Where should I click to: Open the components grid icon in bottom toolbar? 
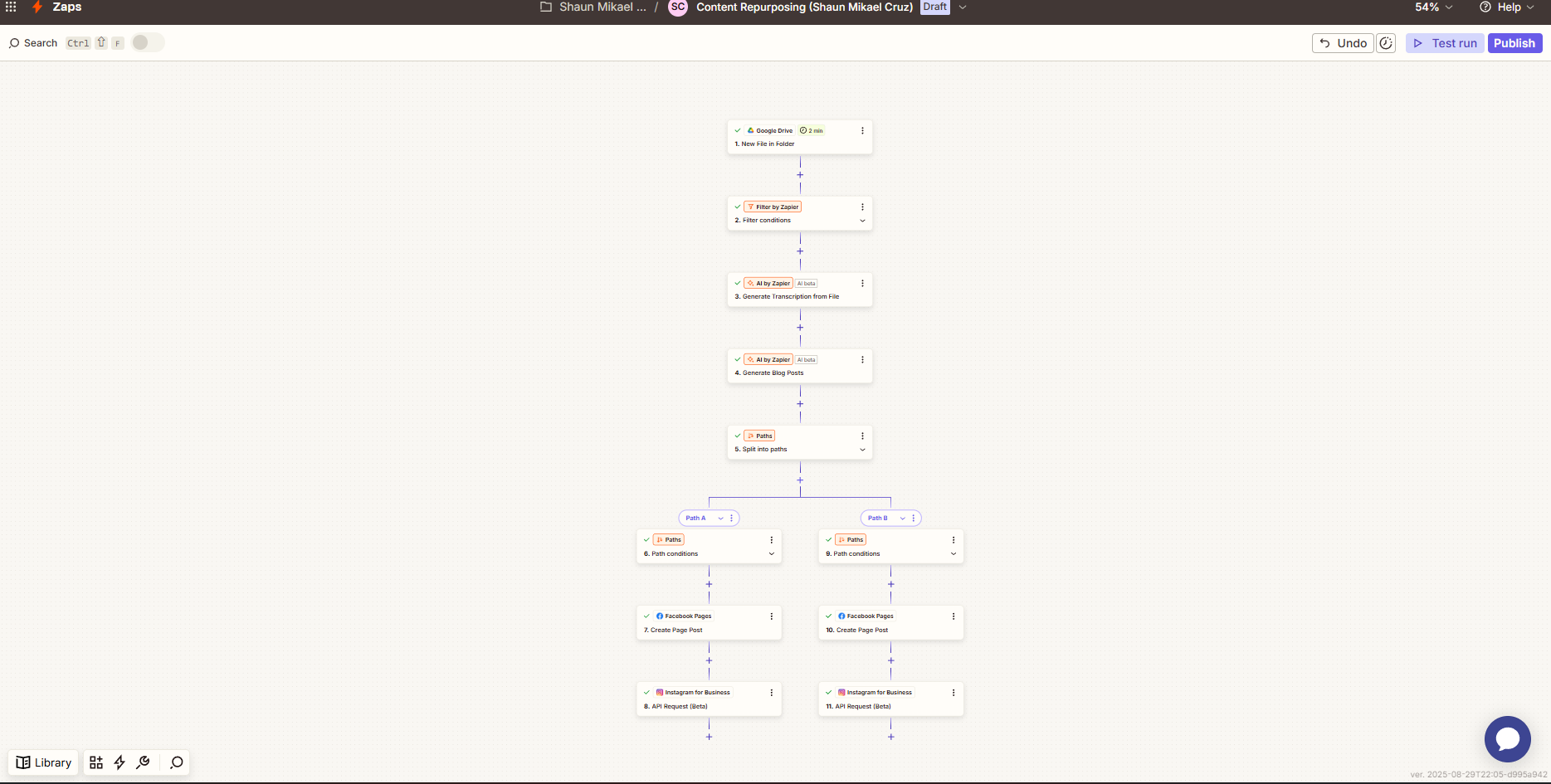point(96,762)
